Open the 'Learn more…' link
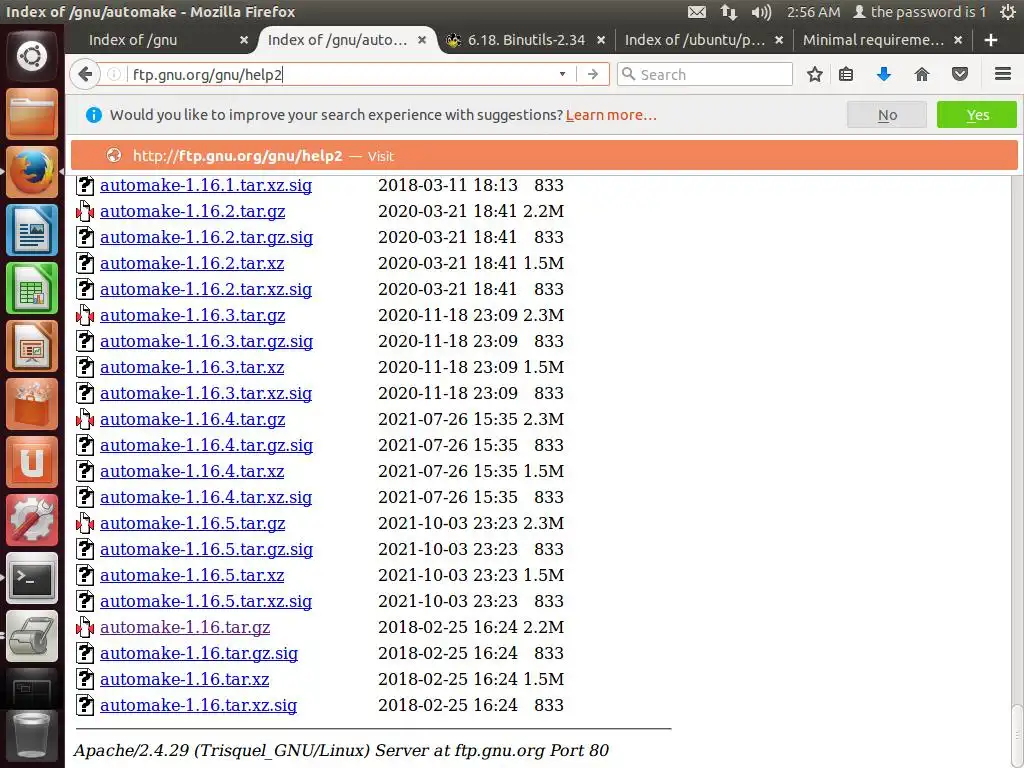Viewport: 1024px width, 768px height. tap(611, 115)
